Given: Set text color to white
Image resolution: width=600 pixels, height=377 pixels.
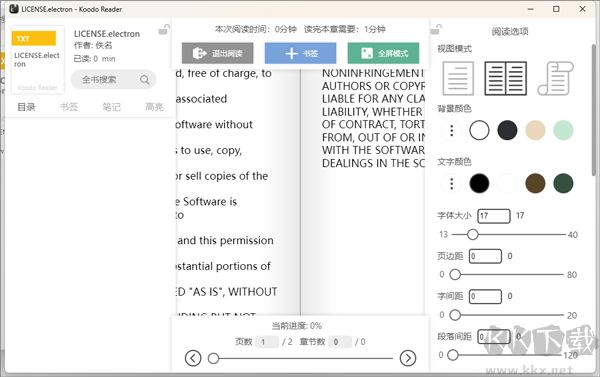Looking at the screenshot, I should tap(507, 183).
